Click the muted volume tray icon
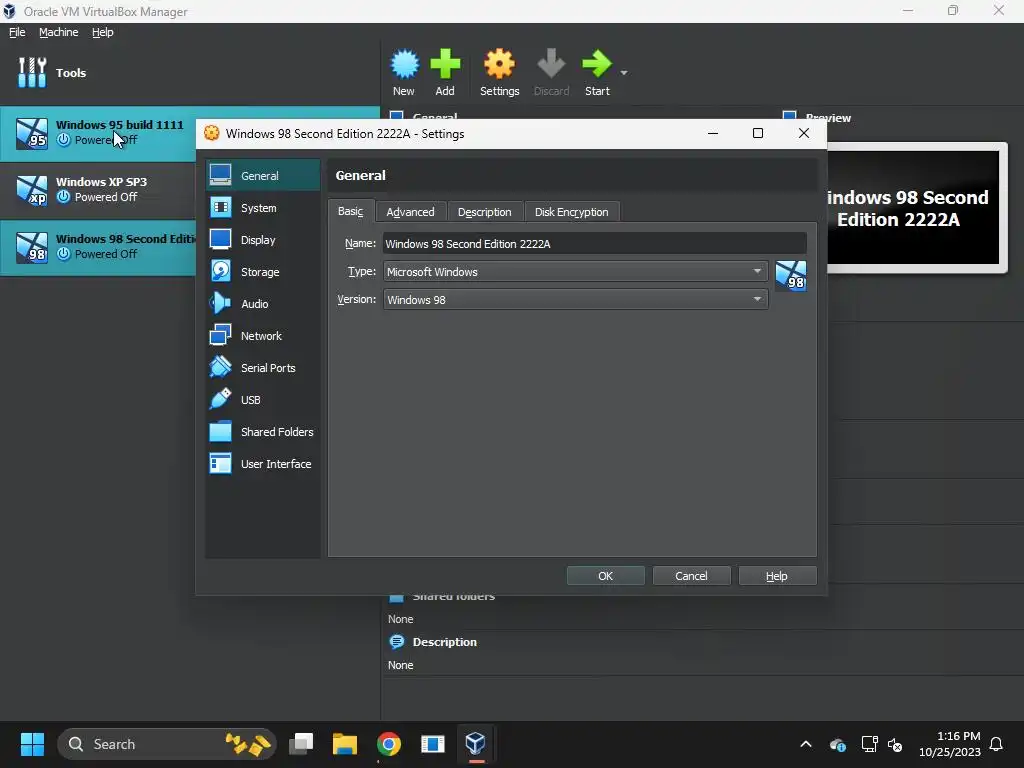1024x768 pixels. tap(895, 744)
